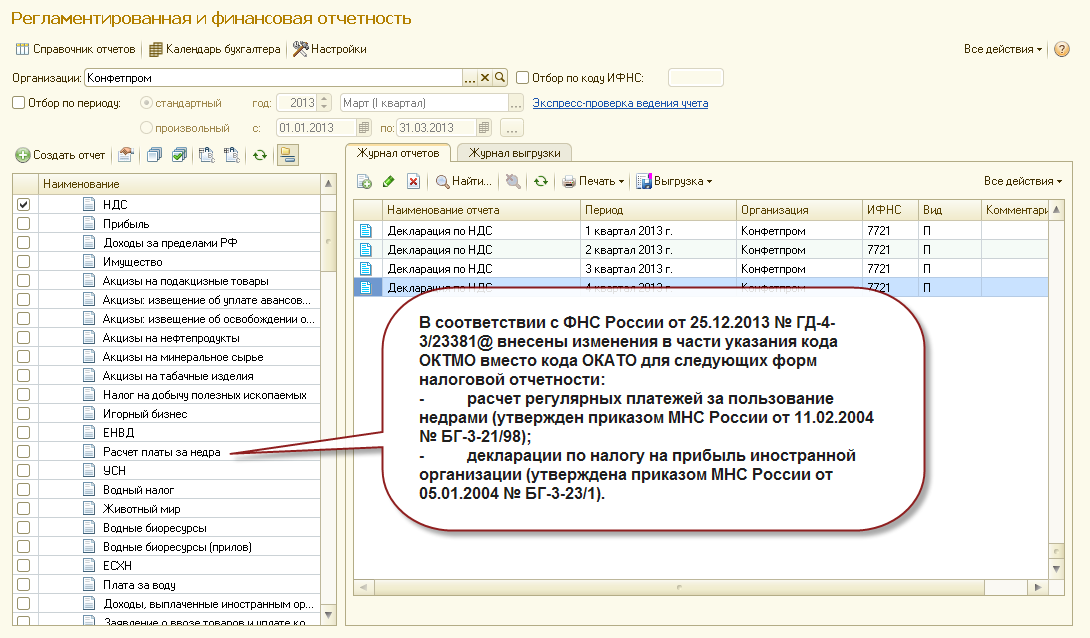This screenshot has height=638, width=1090.
Task: Click the left list scroll-down arrow
Action: pos(328,615)
